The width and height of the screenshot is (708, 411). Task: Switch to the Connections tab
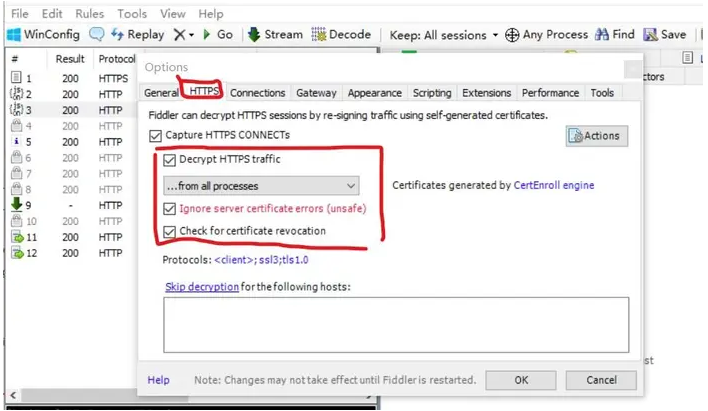[257, 93]
